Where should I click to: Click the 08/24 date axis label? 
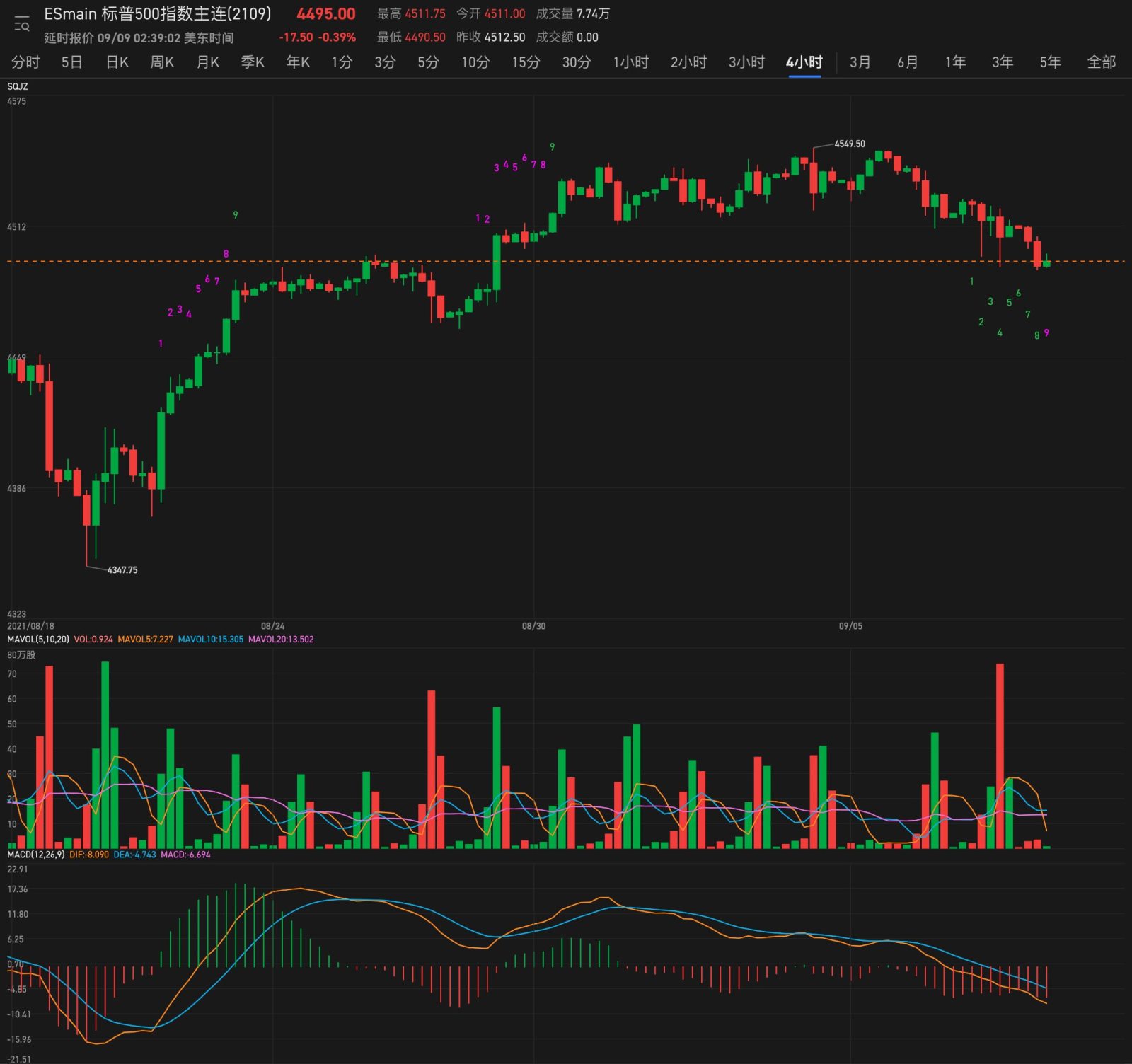272,626
